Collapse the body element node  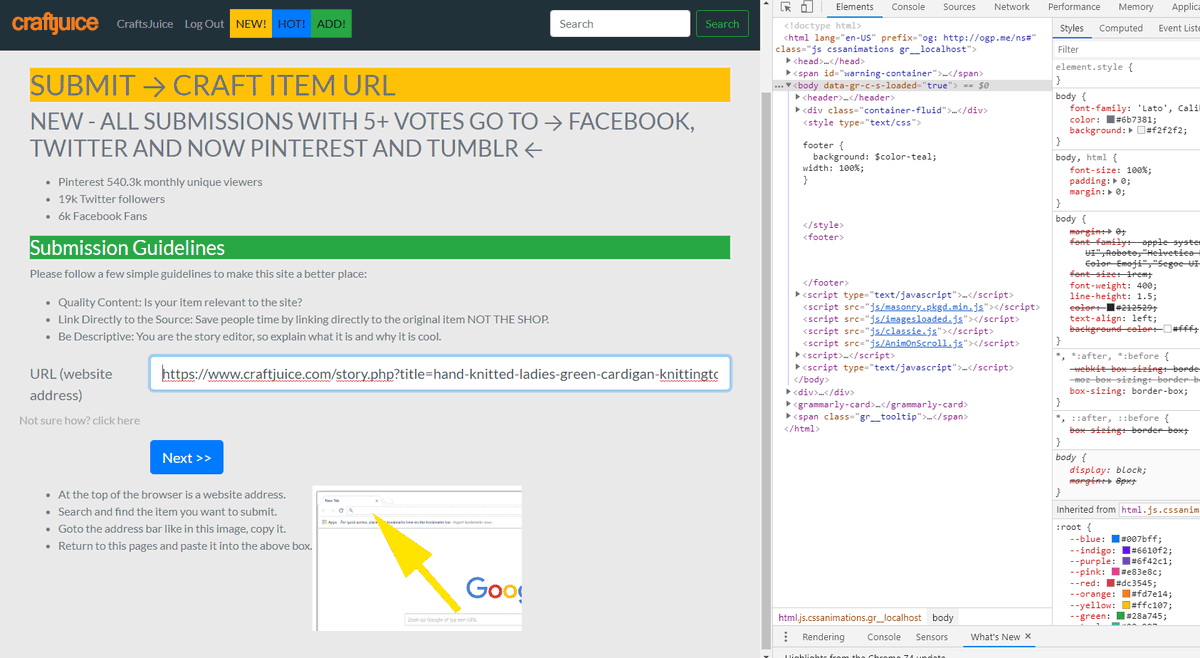pyautogui.click(x=790, y=85)
